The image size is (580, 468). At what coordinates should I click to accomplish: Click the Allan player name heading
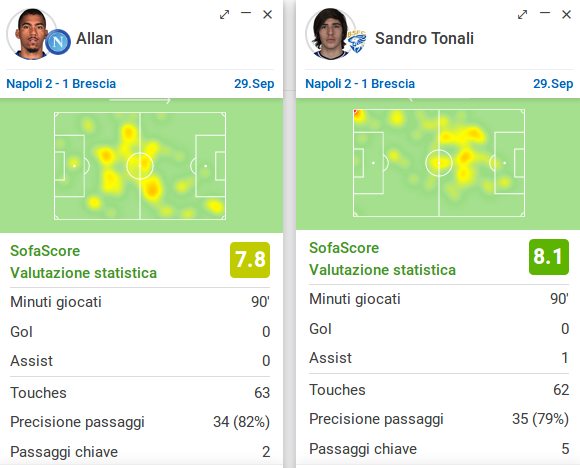(x=94, y=38)
